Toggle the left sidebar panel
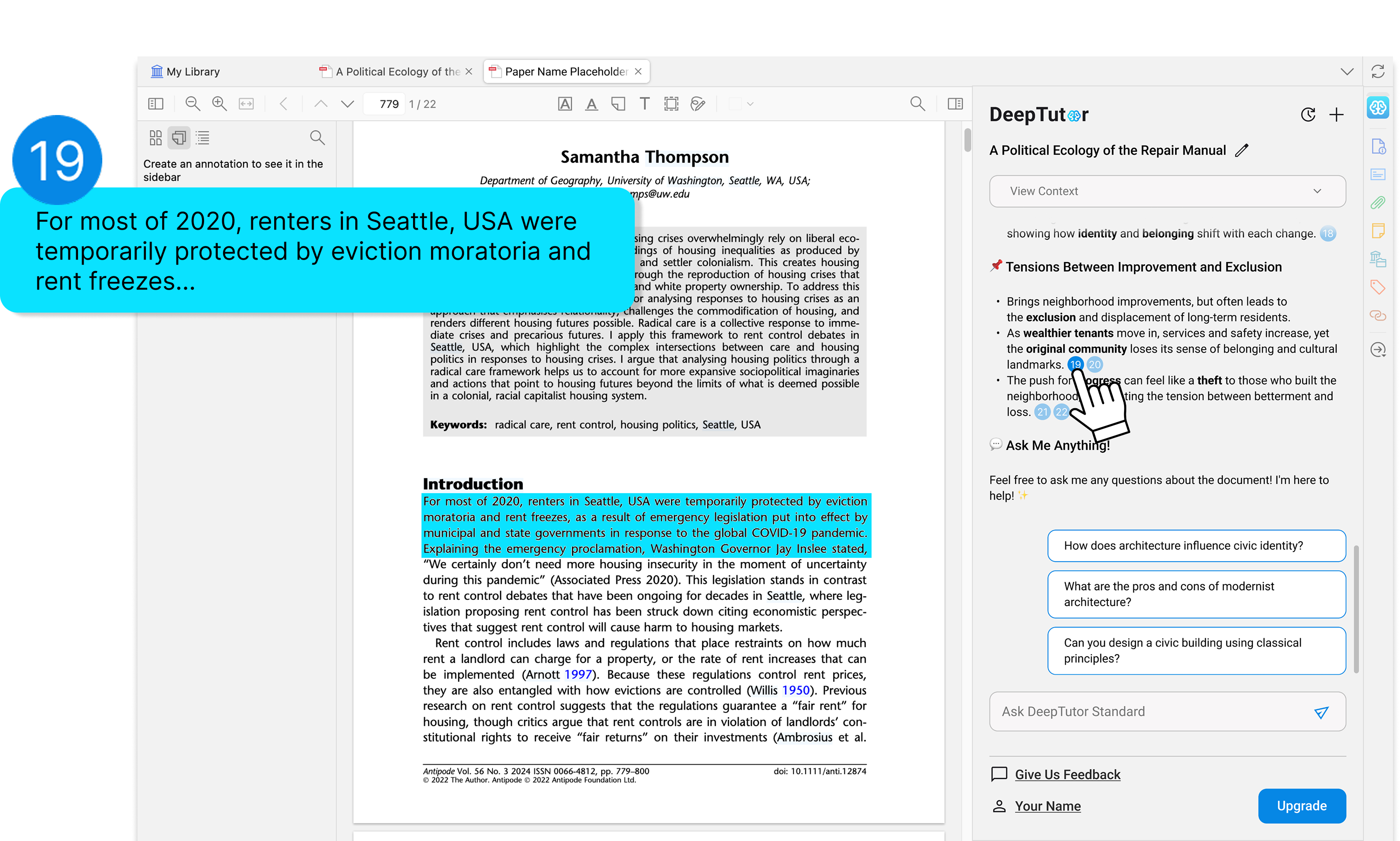 tap(155, 104)
